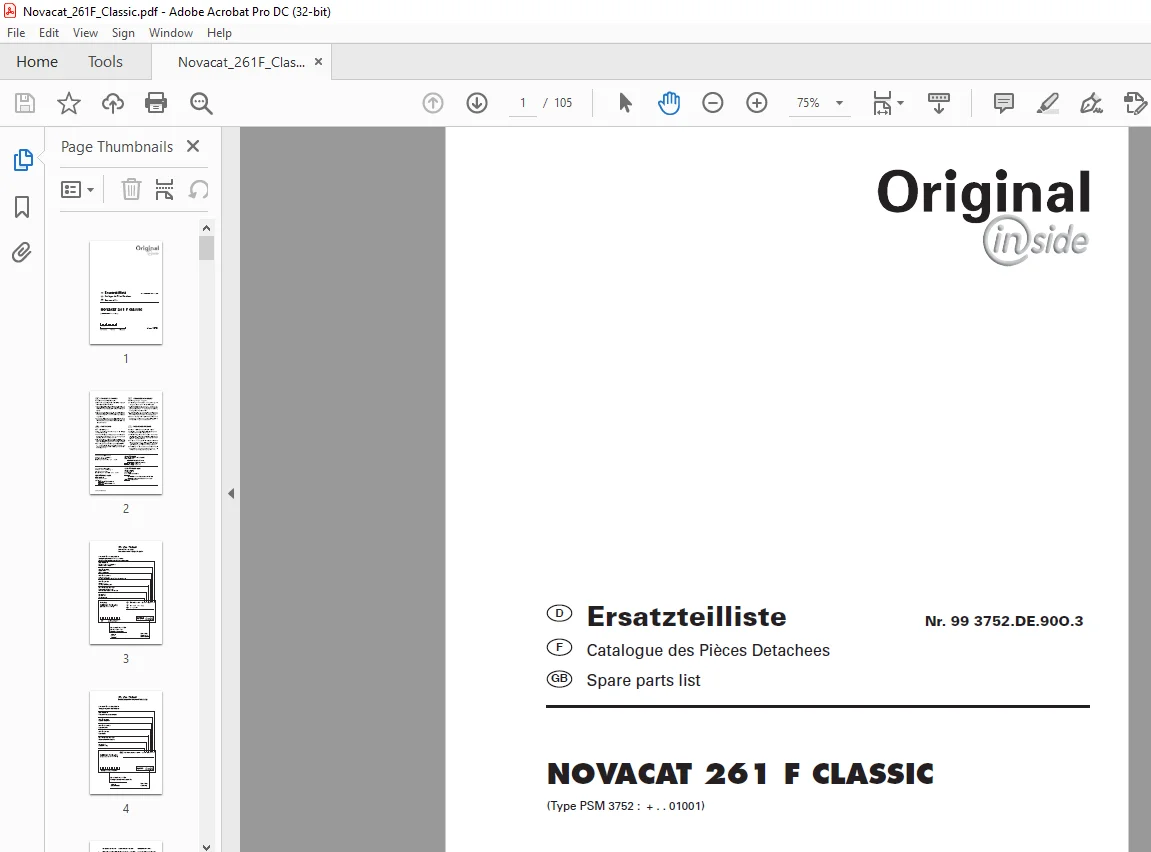Open the Window menu
This screenshot has width=1151, height=852.
(x=170, y=33)
